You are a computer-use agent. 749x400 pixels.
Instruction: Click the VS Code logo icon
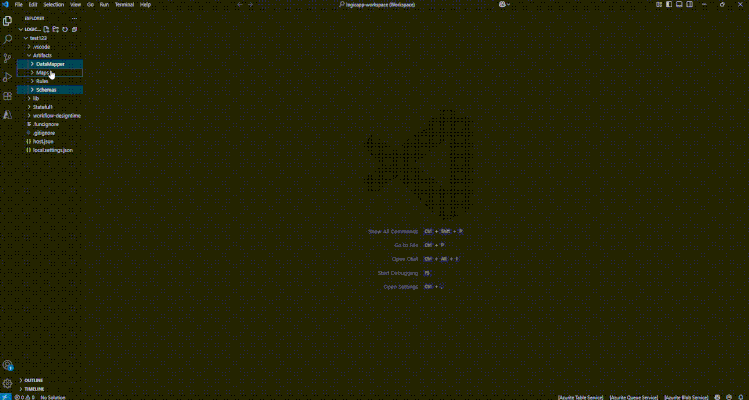pos(6,4)
